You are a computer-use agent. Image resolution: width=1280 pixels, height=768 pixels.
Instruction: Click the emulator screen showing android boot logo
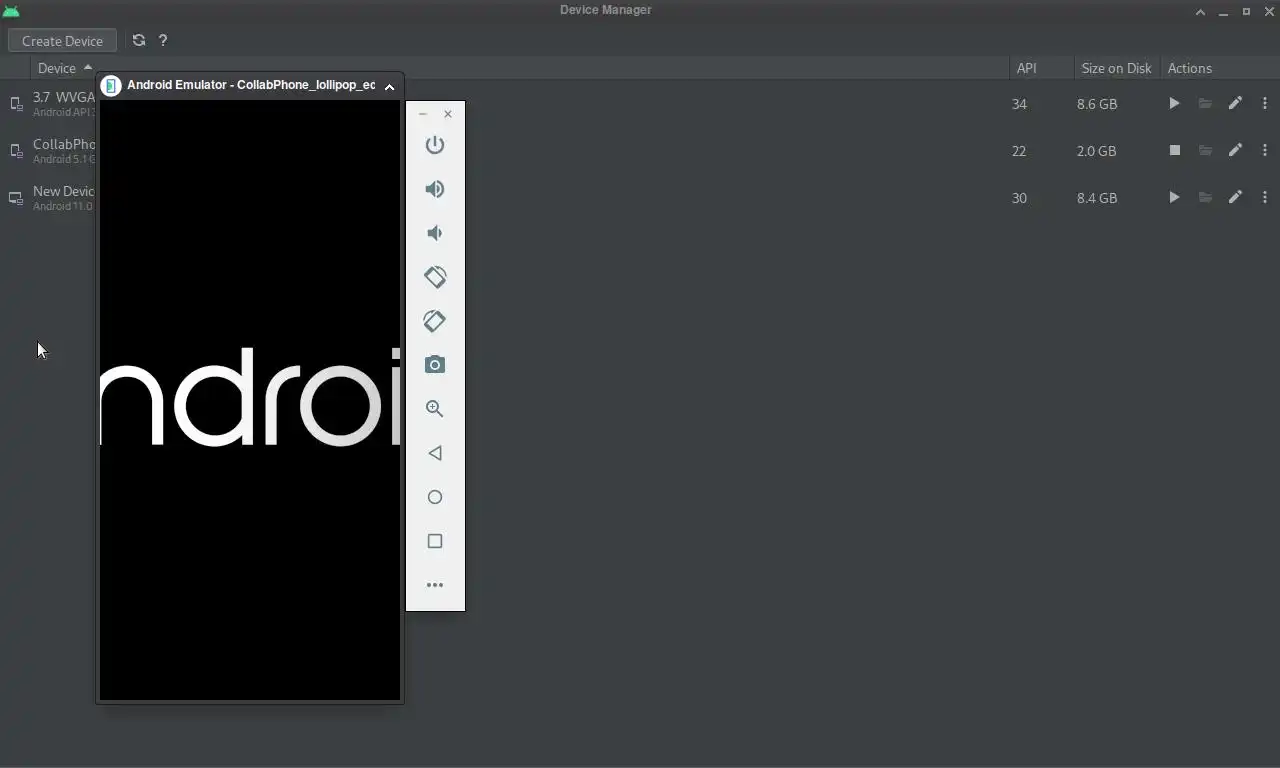(x=250, y=400)
